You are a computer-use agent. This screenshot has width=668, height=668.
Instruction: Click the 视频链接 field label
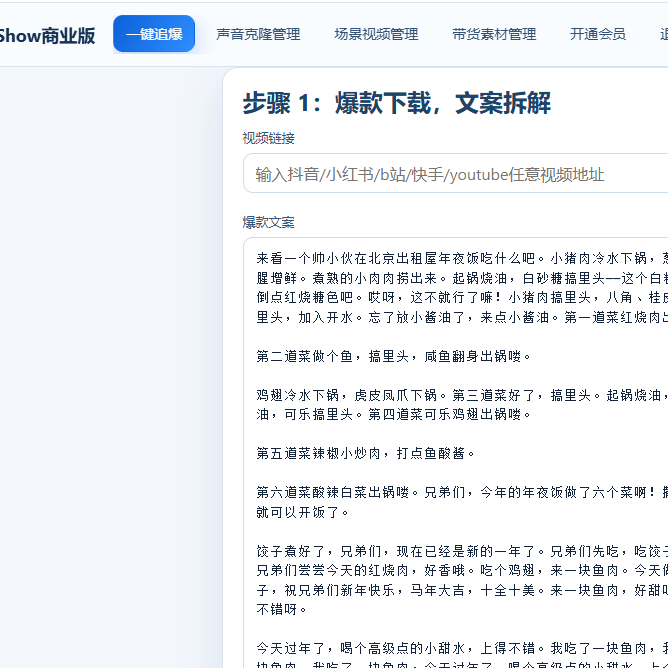[x=268, y=138]
